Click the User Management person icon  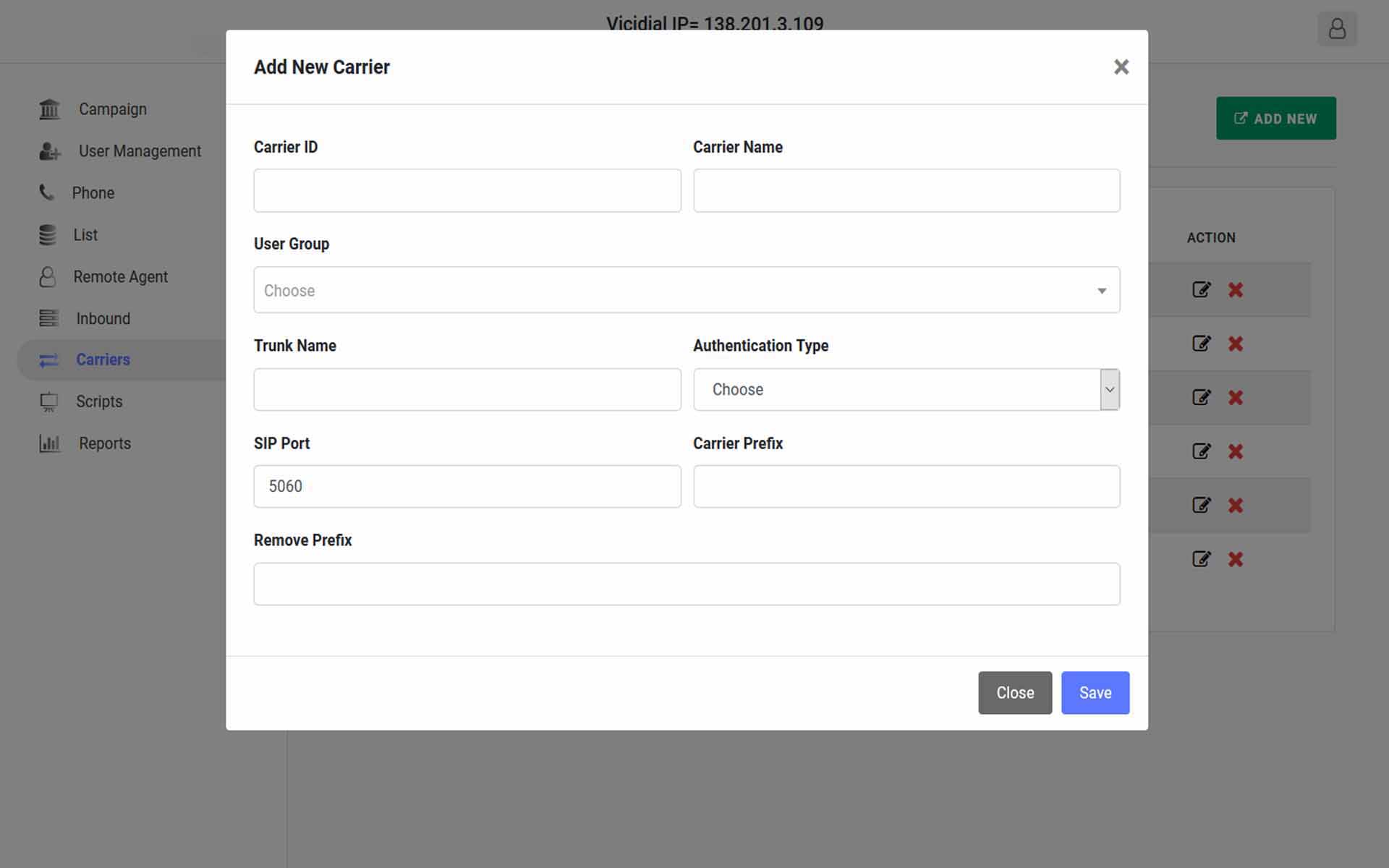pyautogui.click(x=49, y=151)
